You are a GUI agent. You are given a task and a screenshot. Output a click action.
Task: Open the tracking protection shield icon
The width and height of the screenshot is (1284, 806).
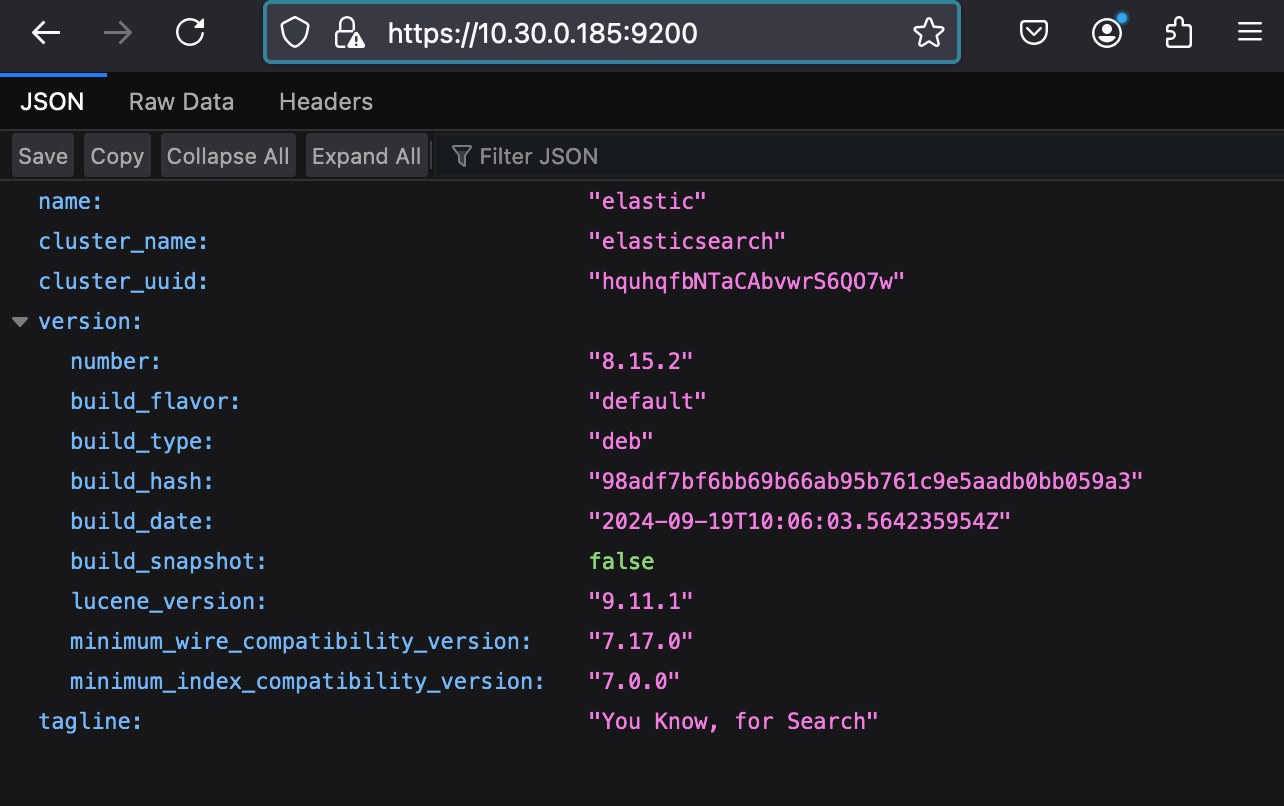pos(294,33)
